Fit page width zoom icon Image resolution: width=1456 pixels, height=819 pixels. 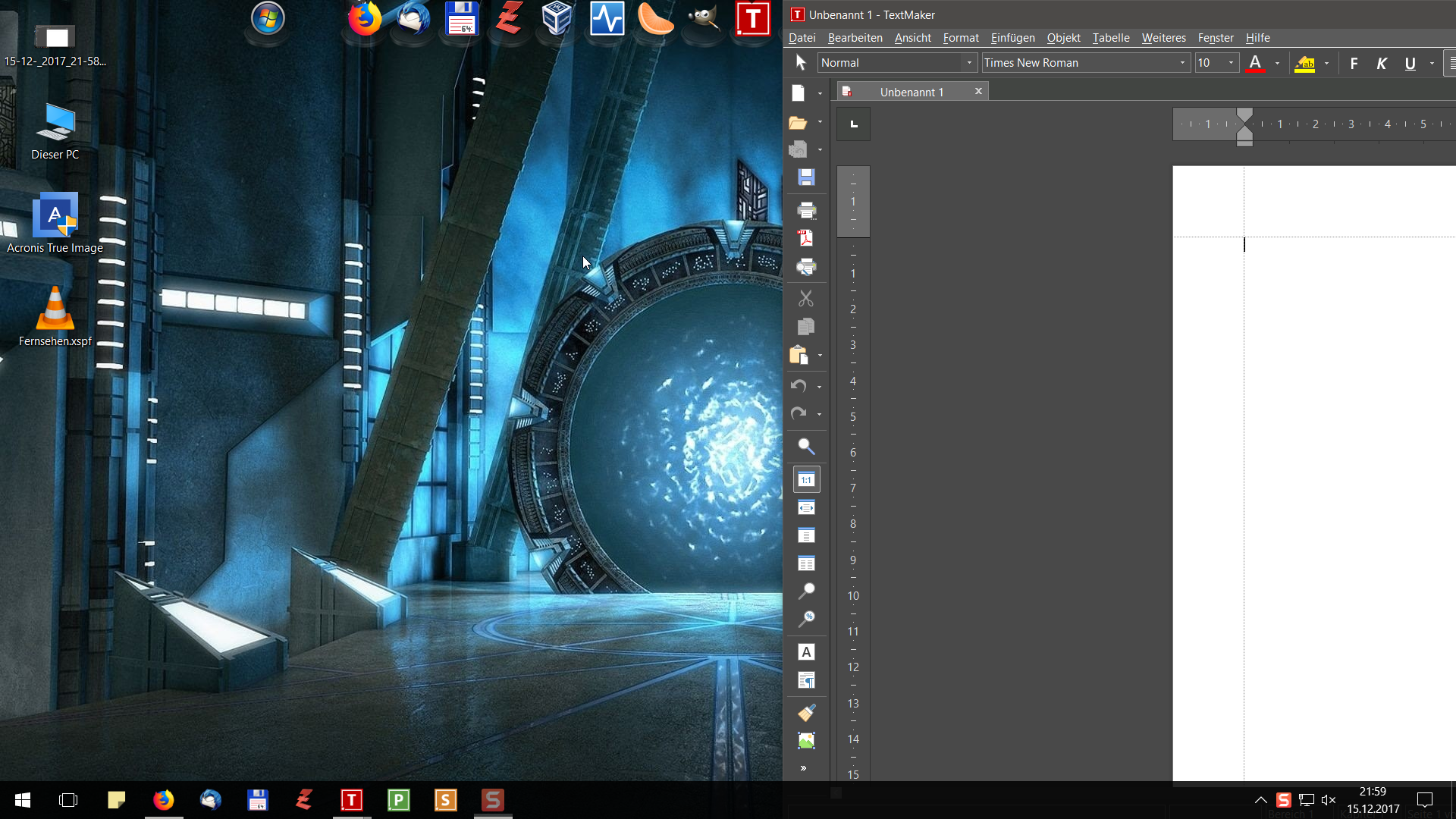[806, 507]
